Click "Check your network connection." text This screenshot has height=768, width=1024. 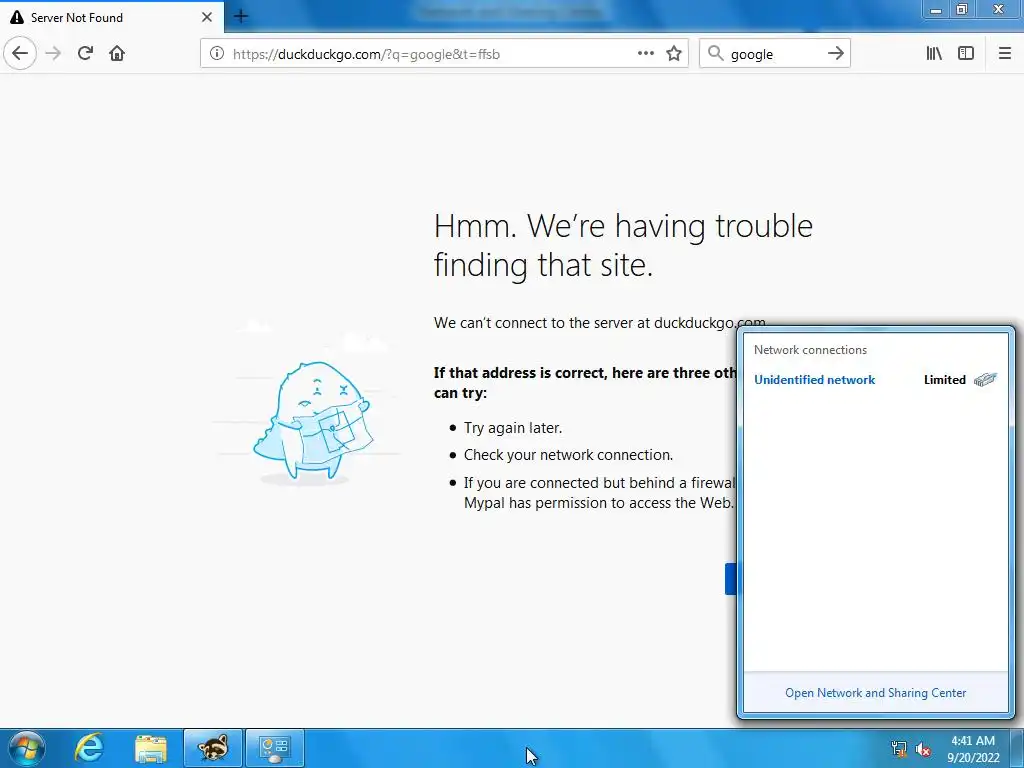[568, 455]
